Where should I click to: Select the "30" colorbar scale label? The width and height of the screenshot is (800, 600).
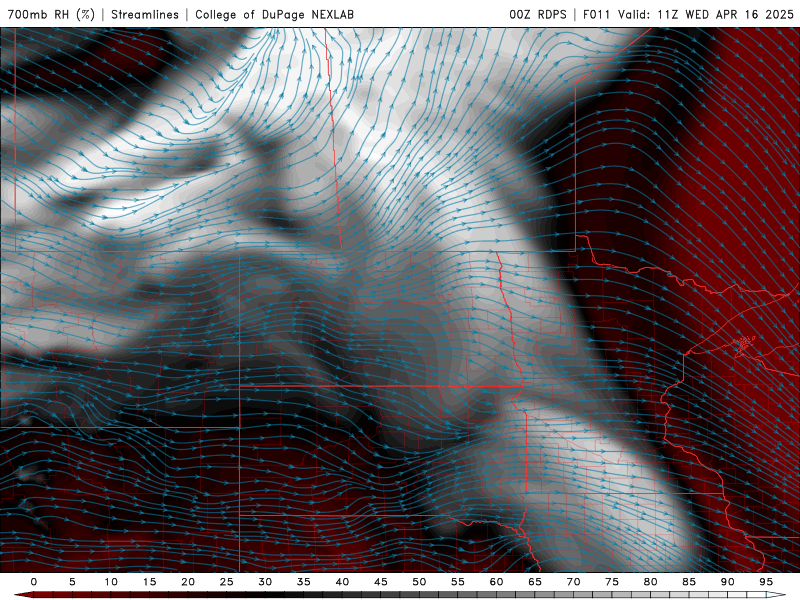coord(265,582)
